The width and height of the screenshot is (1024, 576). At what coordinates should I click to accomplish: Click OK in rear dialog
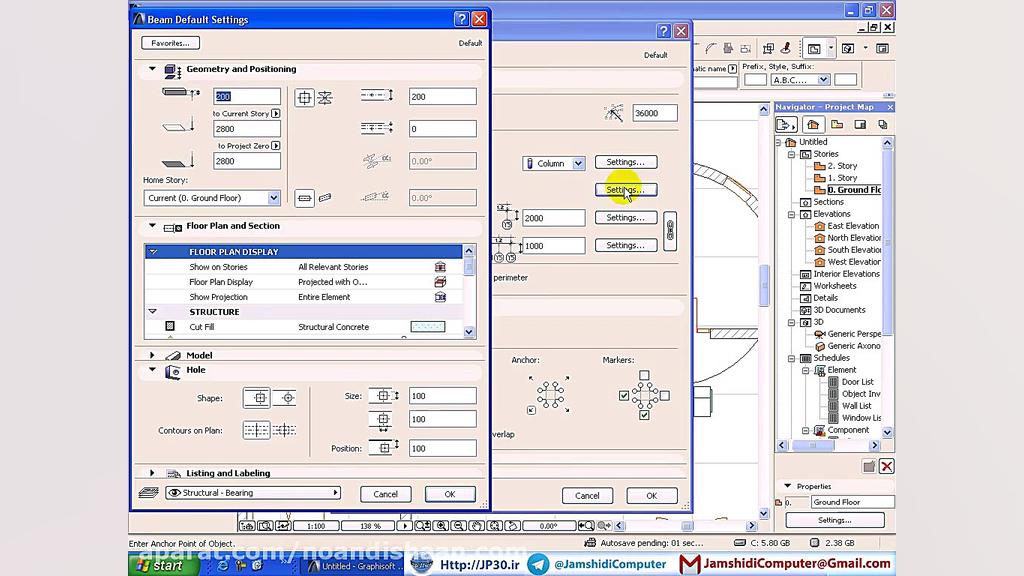tap(652, 496)
